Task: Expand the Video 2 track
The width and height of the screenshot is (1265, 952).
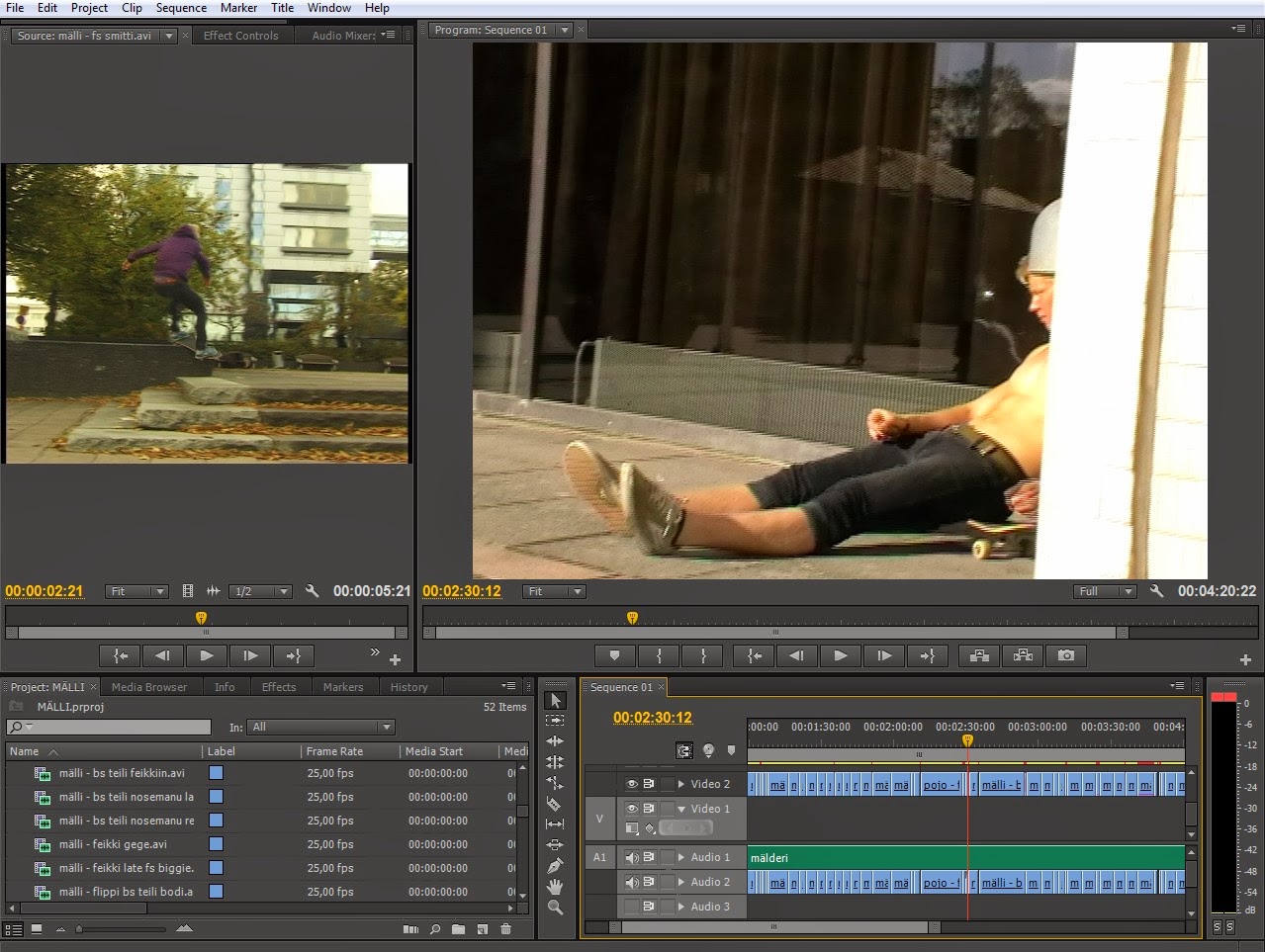Action: pyautogui.click(x=681, y=784)
